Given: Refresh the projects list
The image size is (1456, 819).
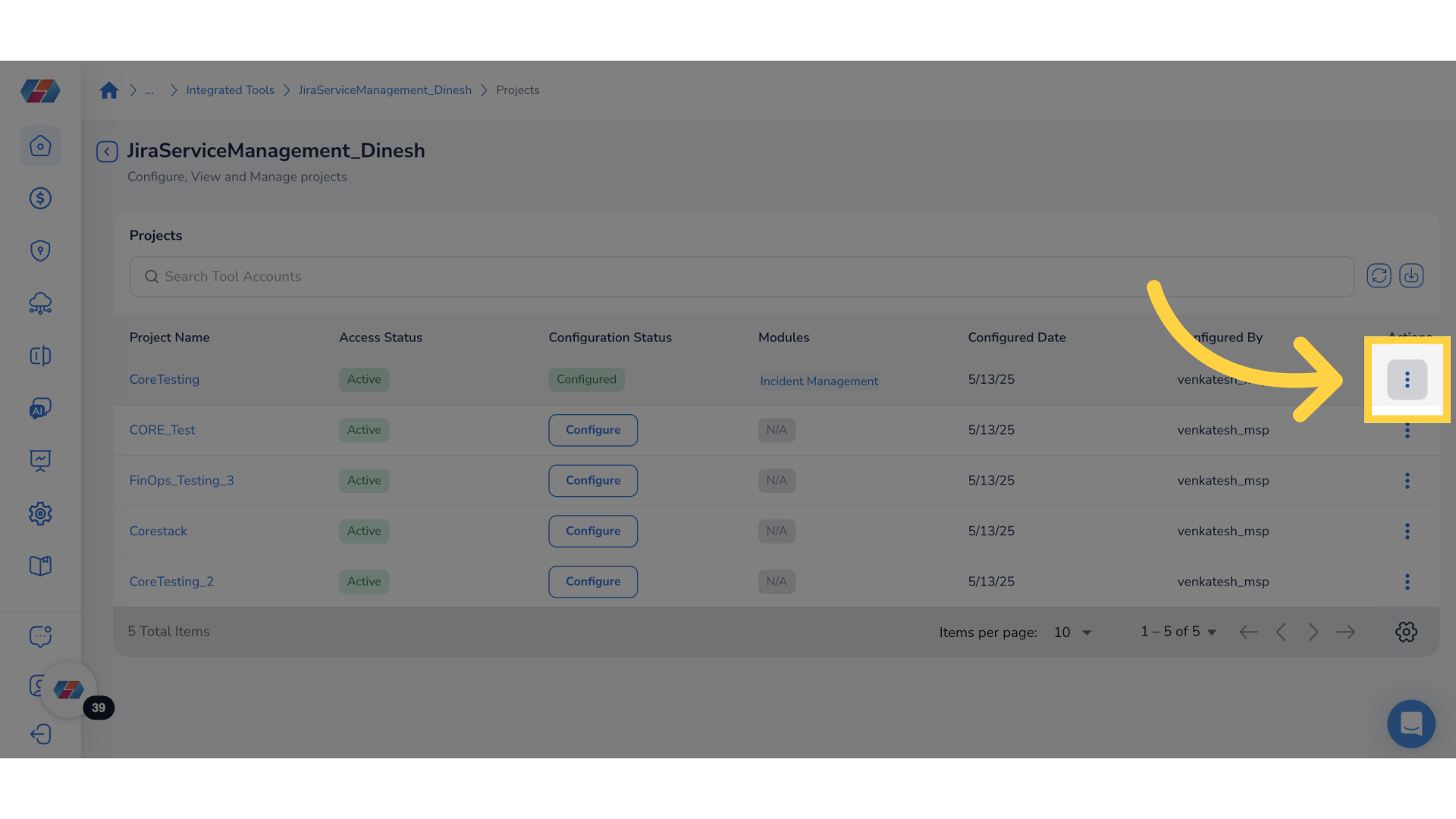Looking at the screenshot, I should pyautogui.click(x=1379, y=275).
